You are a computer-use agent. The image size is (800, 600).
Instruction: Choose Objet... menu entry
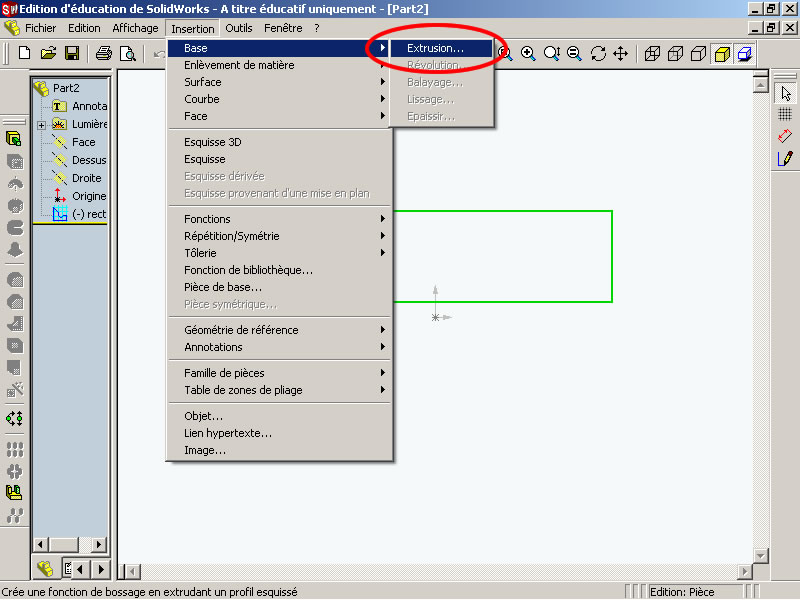279,416
